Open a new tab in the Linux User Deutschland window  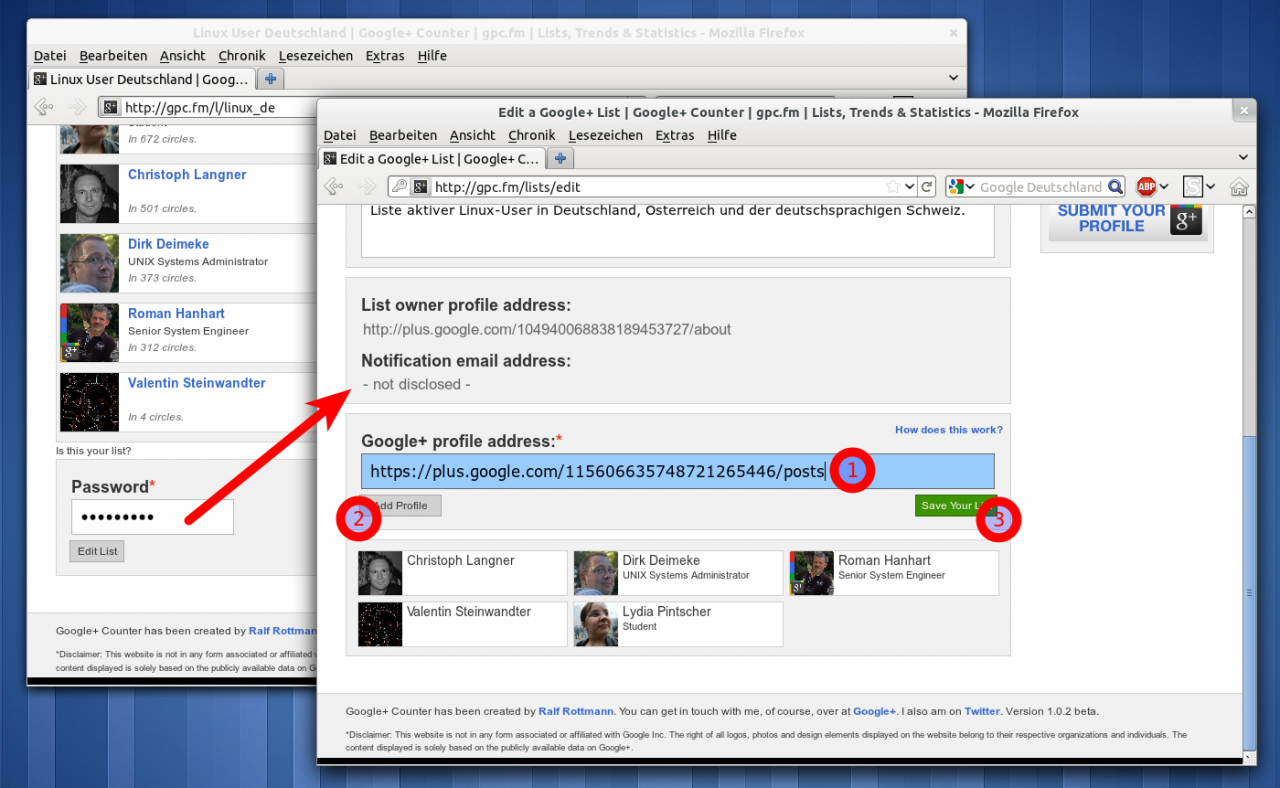(270, 78)
